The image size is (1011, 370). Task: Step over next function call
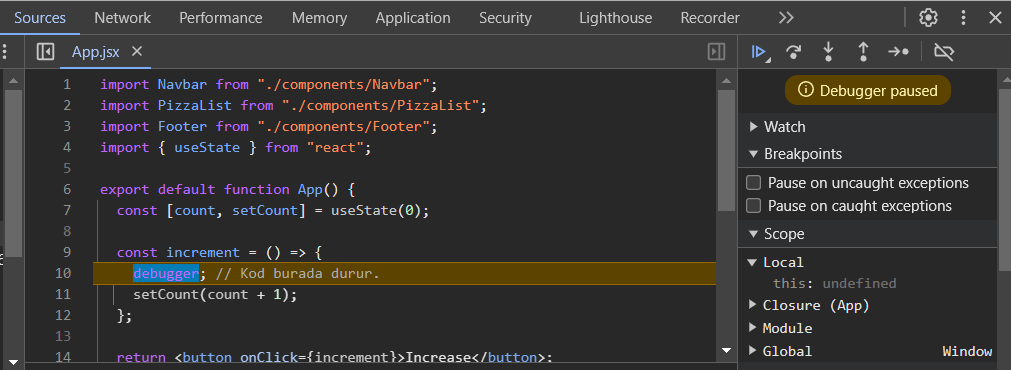pyautogui.click(x=794, y=52)
